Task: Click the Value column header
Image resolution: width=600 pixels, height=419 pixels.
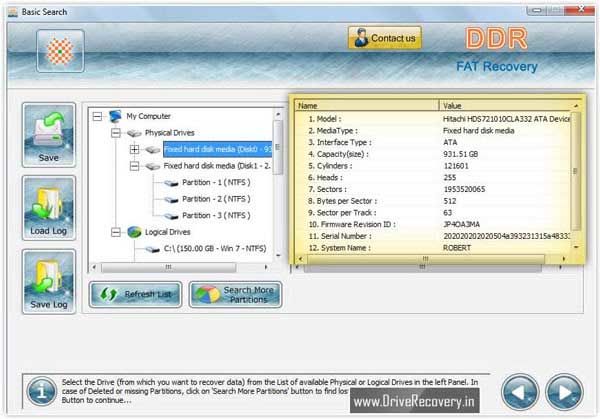Action: coord(507,106)
